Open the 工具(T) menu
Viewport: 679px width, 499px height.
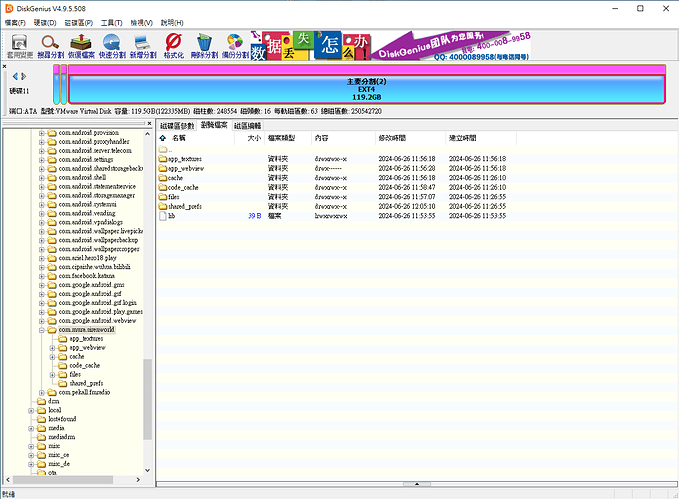click(x=111, y=22)
